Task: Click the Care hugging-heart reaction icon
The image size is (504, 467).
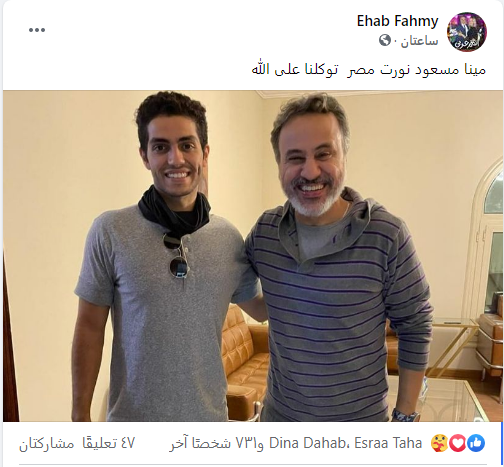Action: [439, 443]
